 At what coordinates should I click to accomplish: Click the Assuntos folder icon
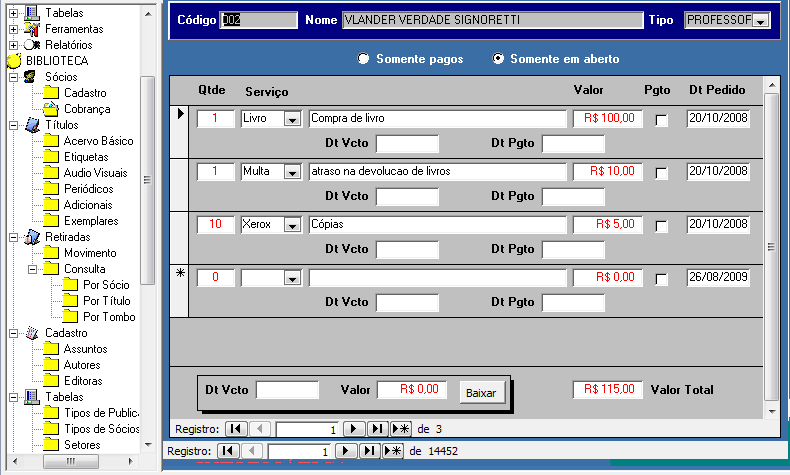coord(51,349)
